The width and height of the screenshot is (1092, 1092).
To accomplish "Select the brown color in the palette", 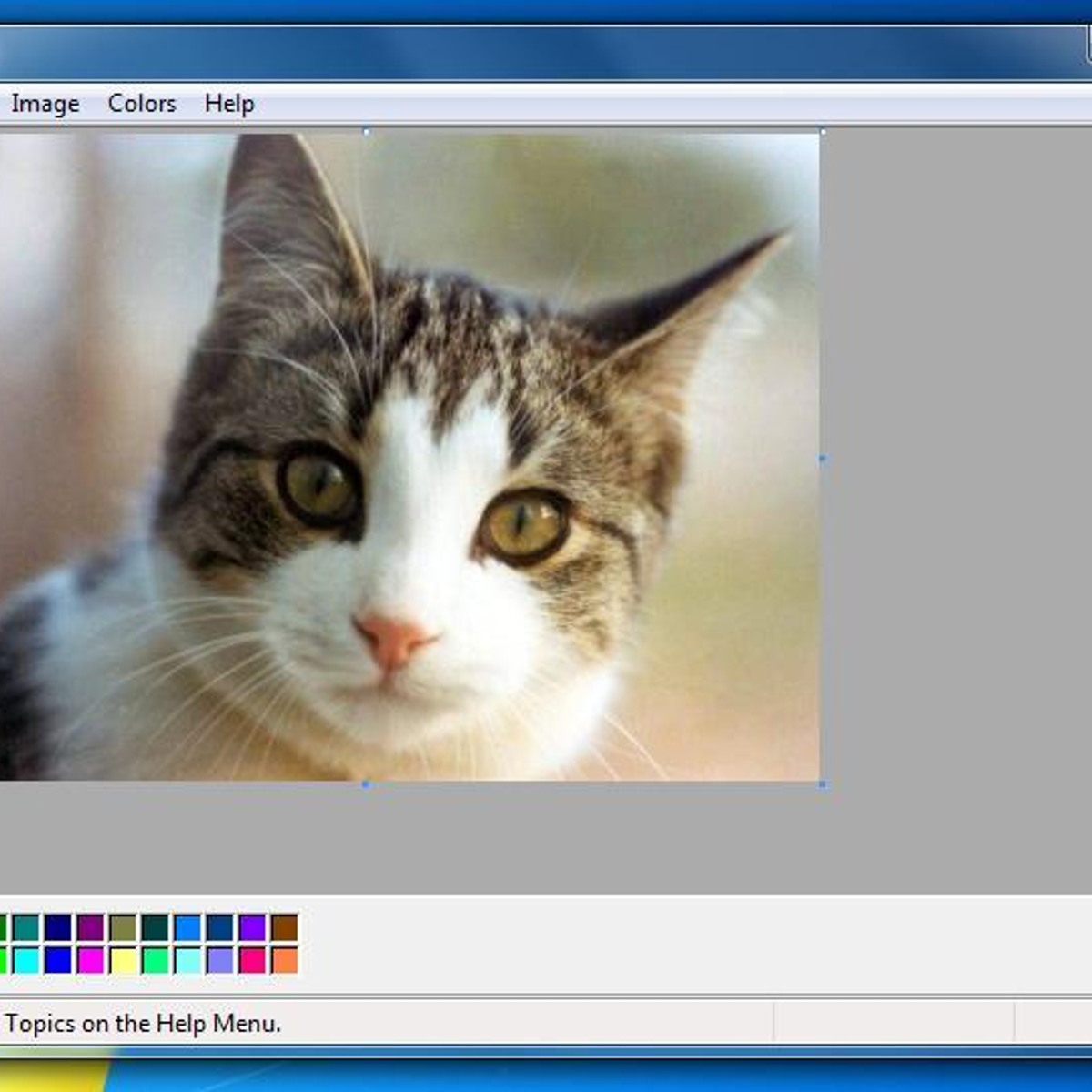I will (284, 927).
